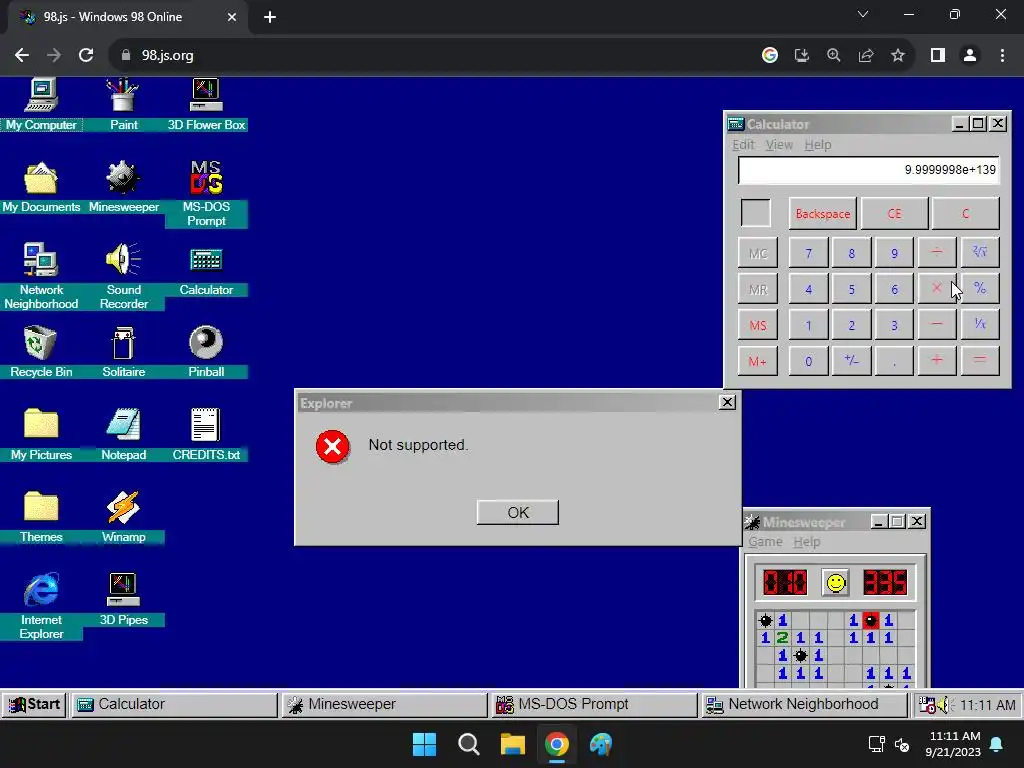Open the Calculator View menu
The height and width of the screenshot is (768, 1024).
[x=779, y=145]
